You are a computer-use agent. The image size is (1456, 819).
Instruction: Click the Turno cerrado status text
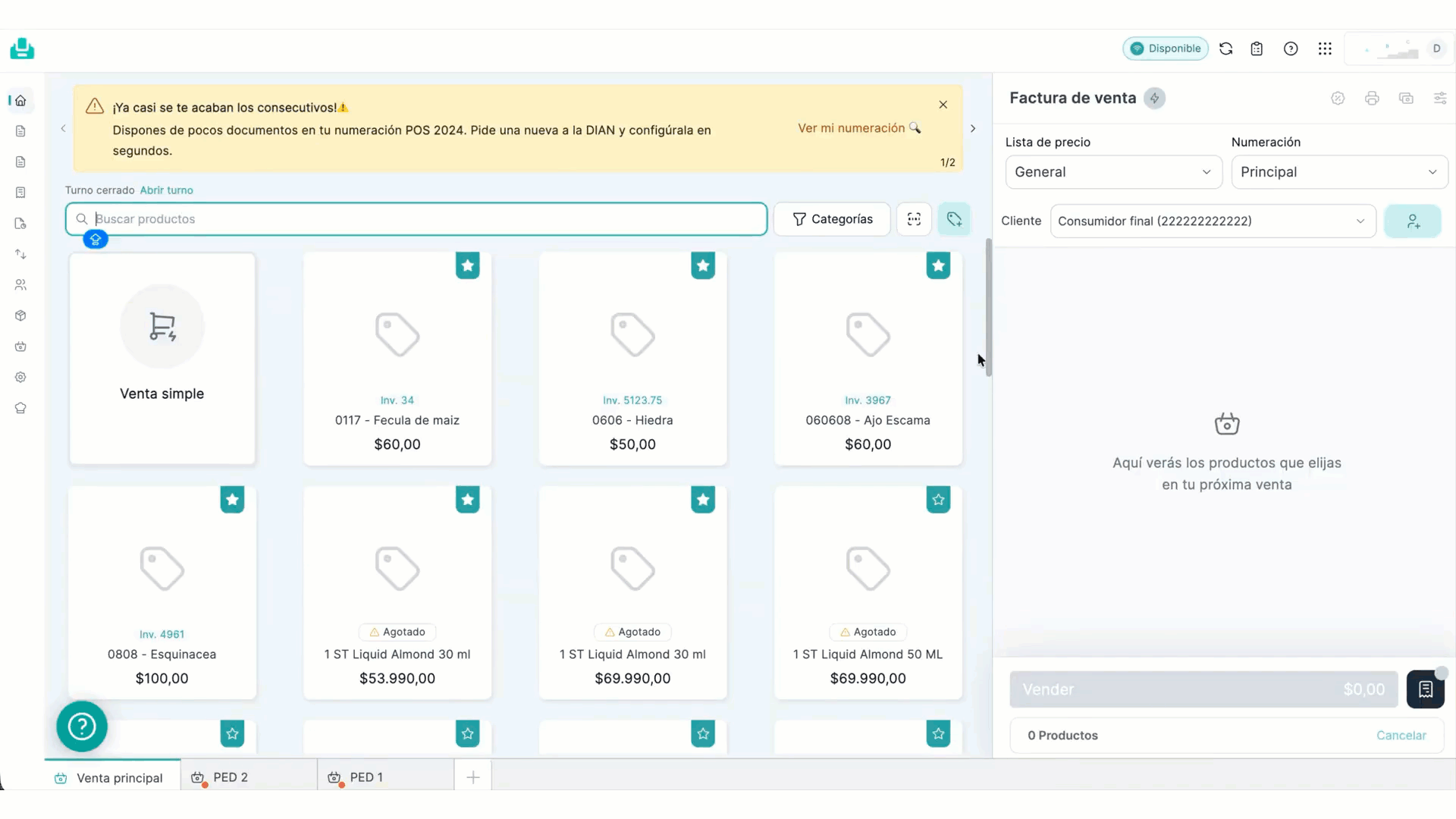click(x=99, y=190)
